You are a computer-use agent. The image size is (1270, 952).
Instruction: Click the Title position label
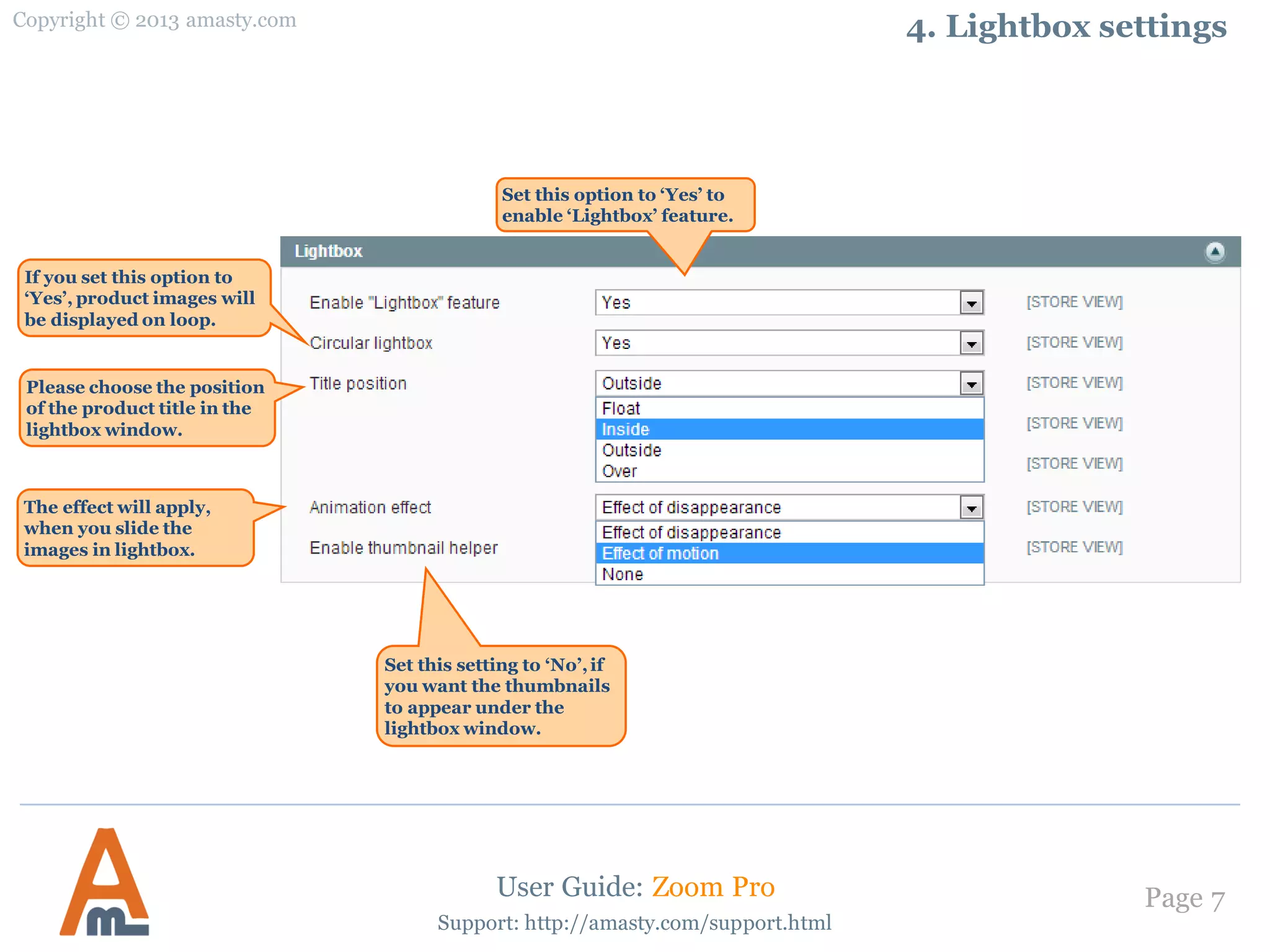tap(358, 384)
